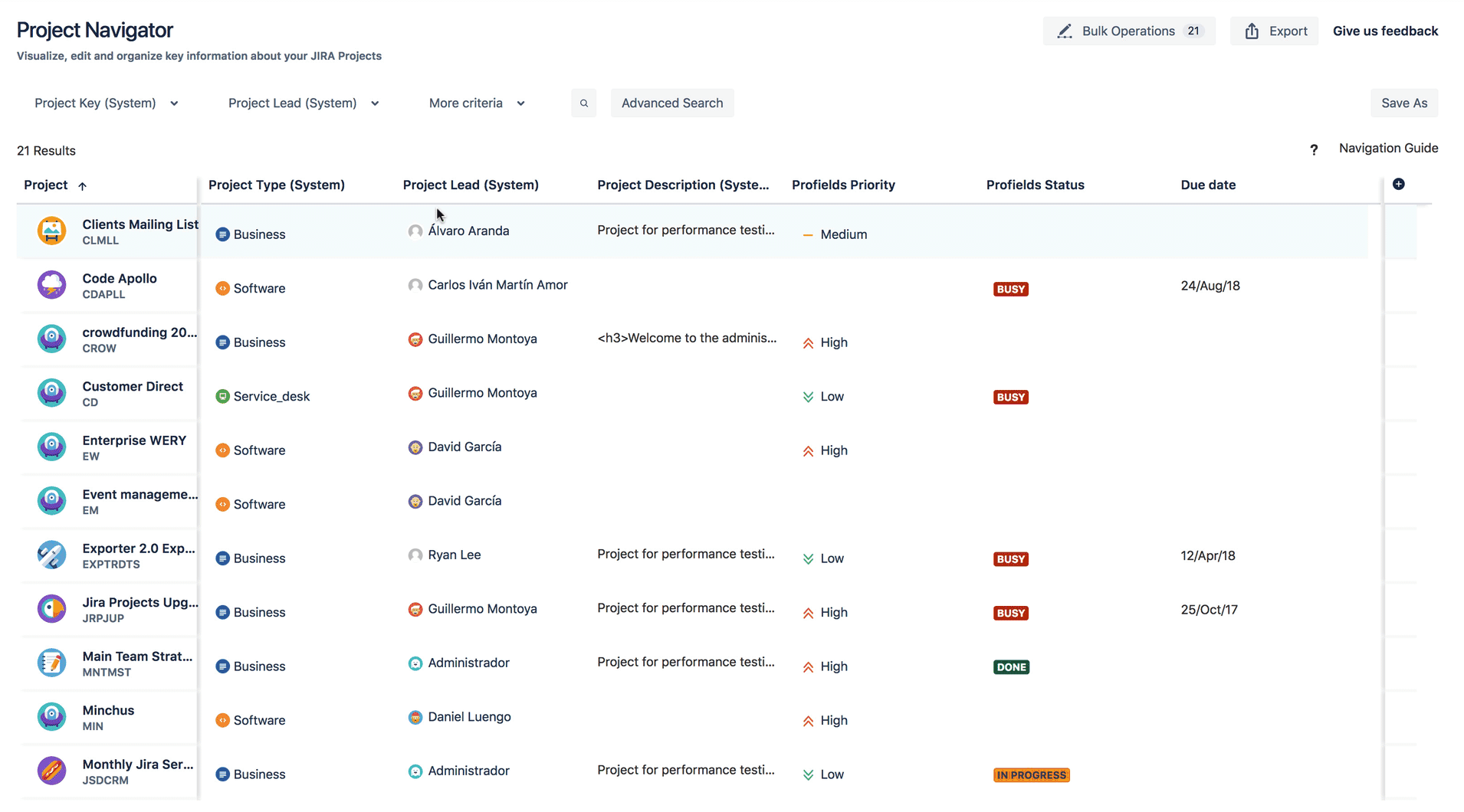1464x812 pixels.
Task: Open the Code Apollo project name
Action: point(120,279)
